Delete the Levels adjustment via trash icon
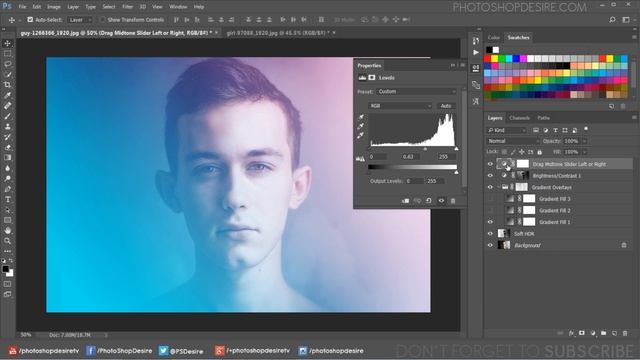640x360 pixels. pyautogui.click(x=453, y=201)
